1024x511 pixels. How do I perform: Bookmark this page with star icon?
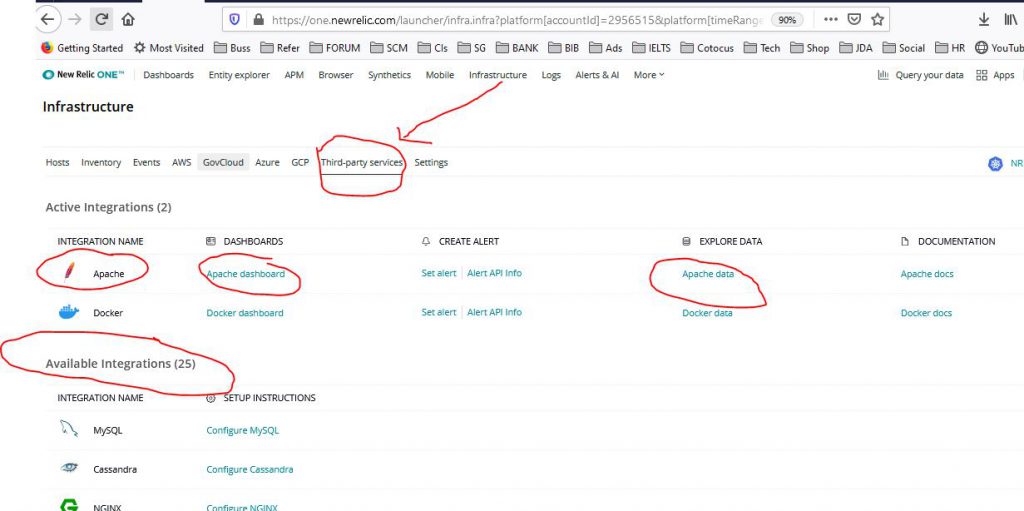coord(877,19)
